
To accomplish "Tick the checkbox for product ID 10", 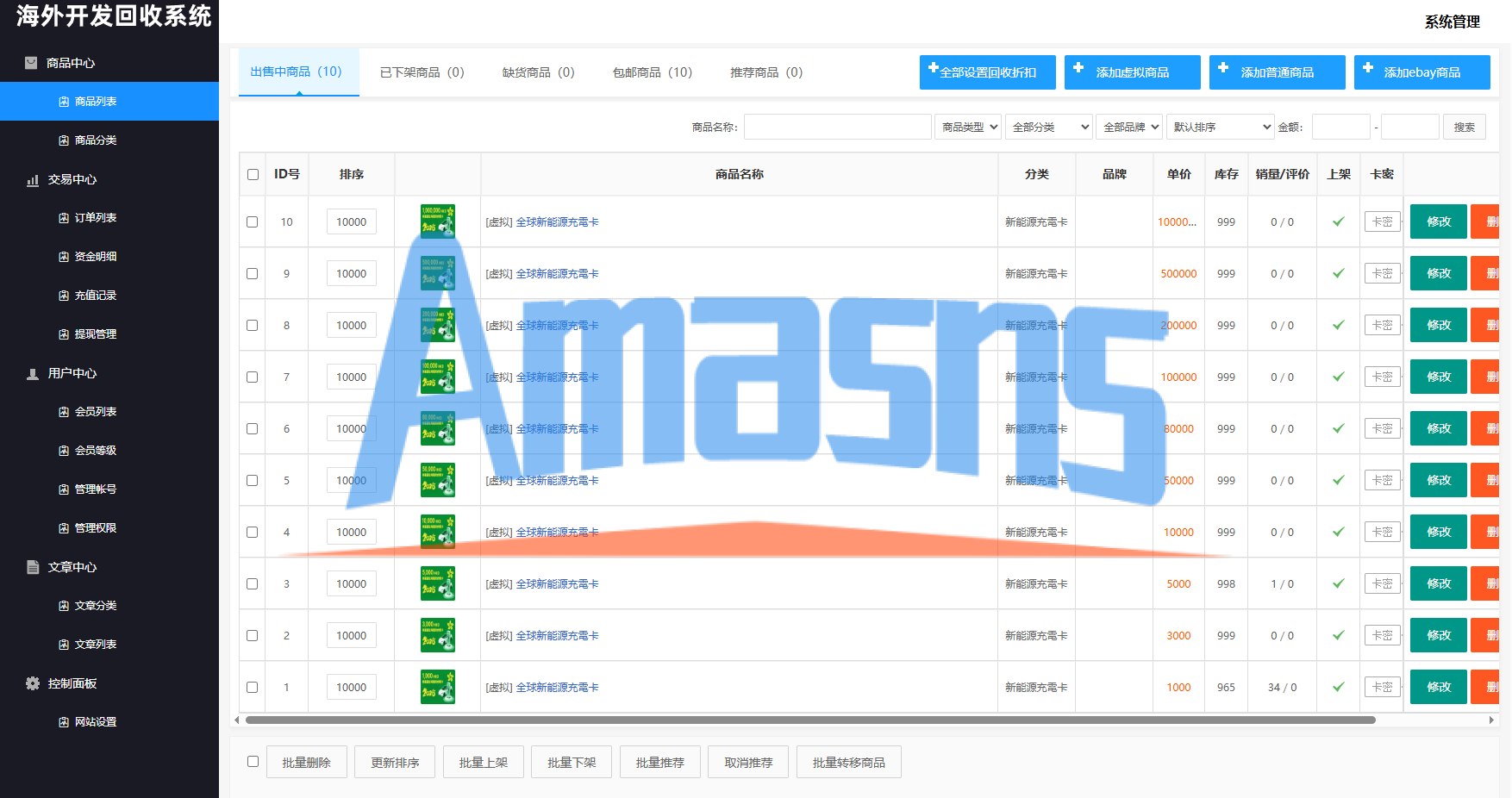I will click(x=253, y=221).
